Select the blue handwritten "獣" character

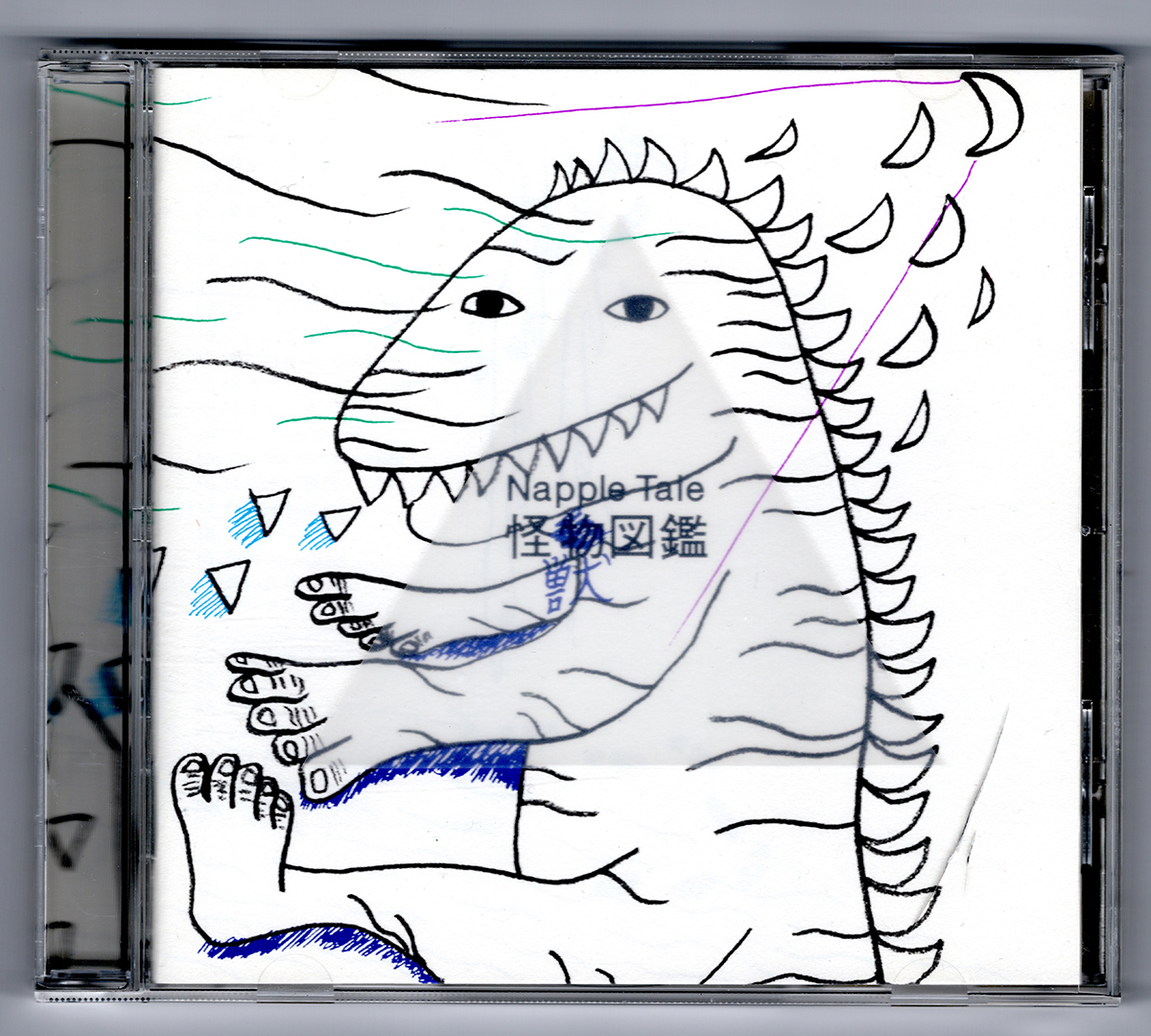pos(575,585)
